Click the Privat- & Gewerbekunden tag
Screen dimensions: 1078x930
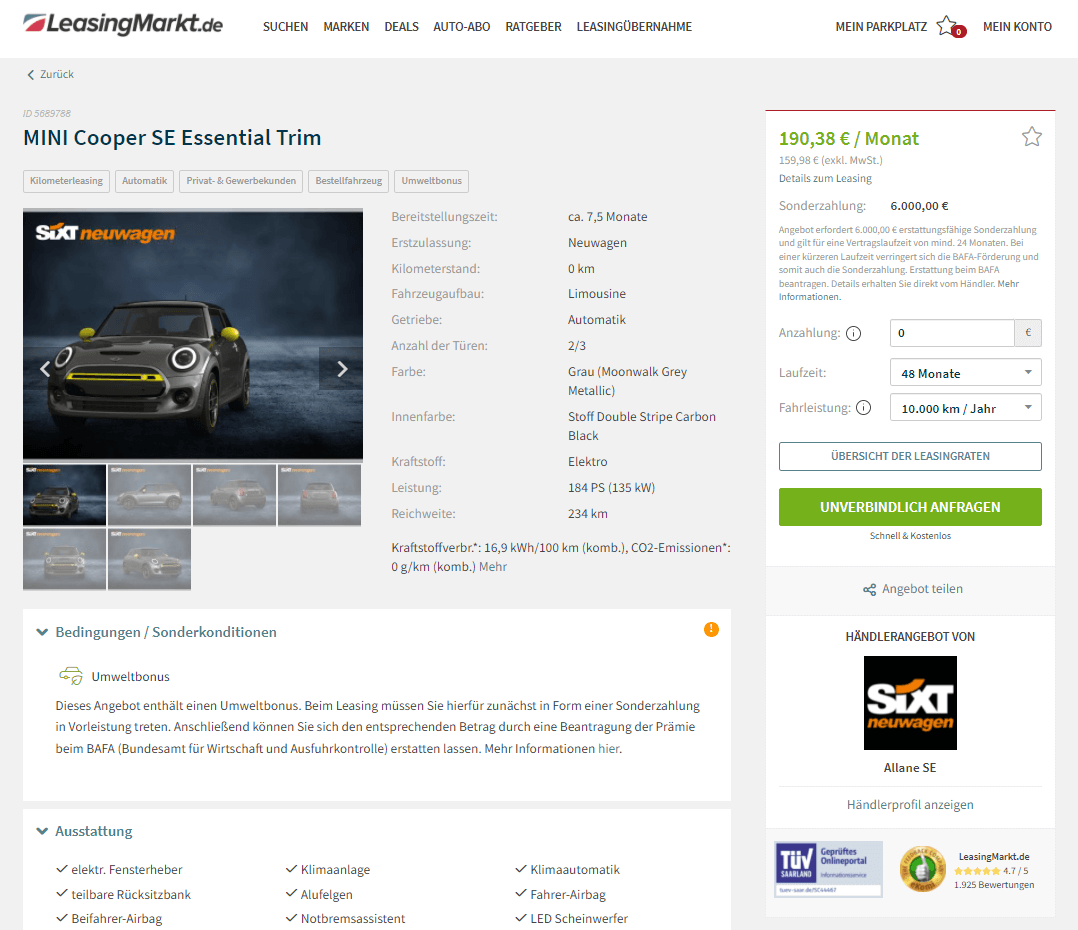[241, 181]
